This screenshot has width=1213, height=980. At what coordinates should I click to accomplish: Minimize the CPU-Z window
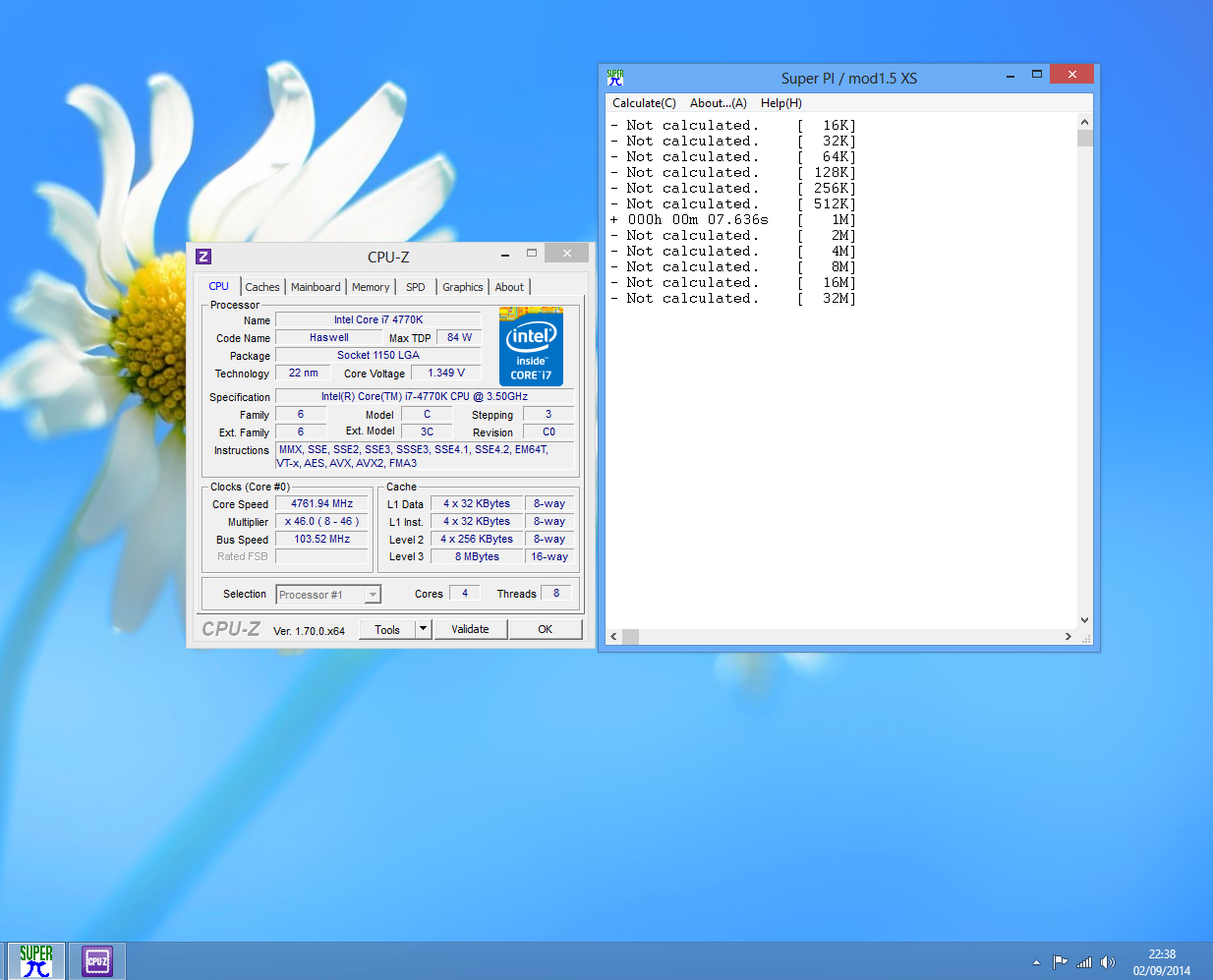coord(505,256)
